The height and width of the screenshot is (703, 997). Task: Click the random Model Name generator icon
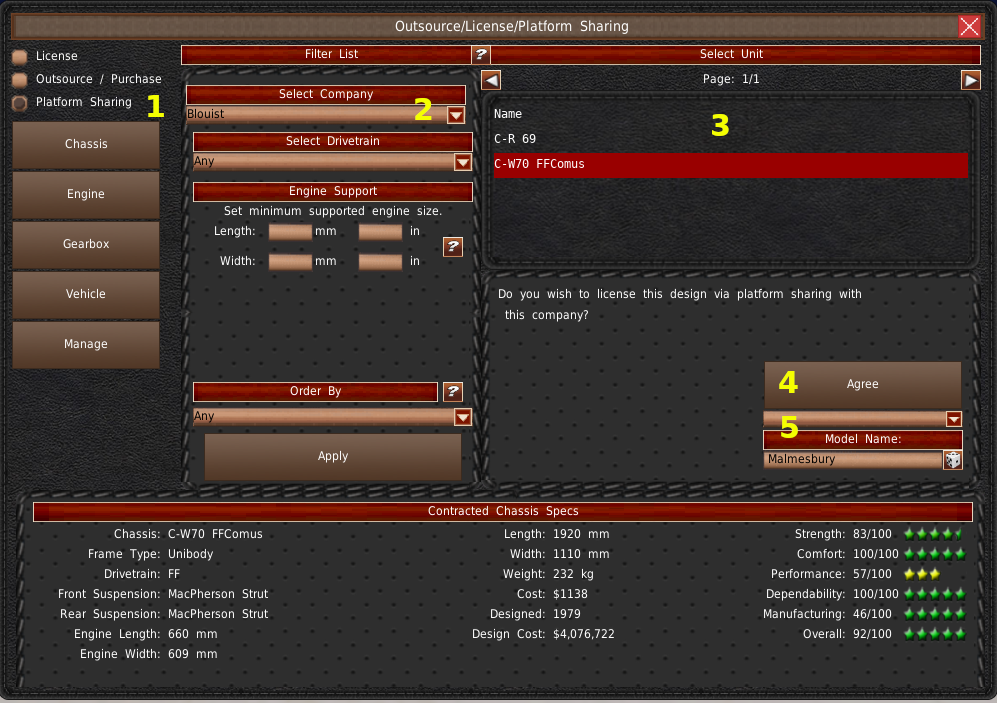pos(953,460)
